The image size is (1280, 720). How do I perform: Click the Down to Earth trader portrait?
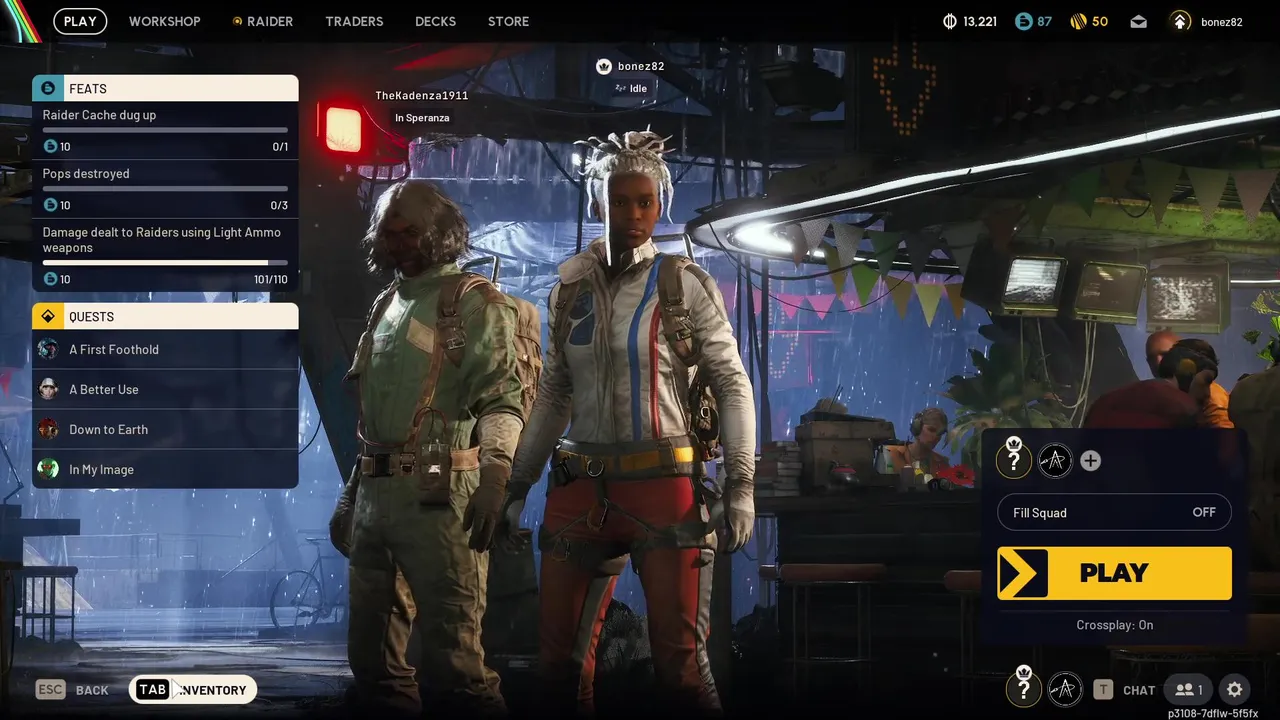tap(48, 429)
